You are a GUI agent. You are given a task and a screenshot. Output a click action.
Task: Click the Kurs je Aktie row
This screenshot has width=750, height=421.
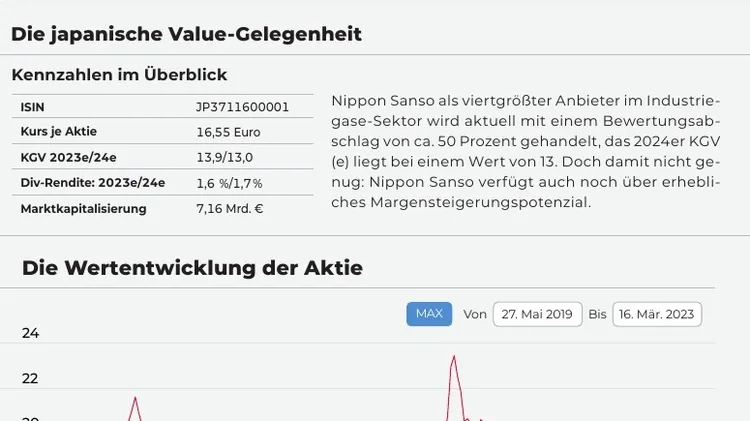pyautogui.click(x=163, y=132)
